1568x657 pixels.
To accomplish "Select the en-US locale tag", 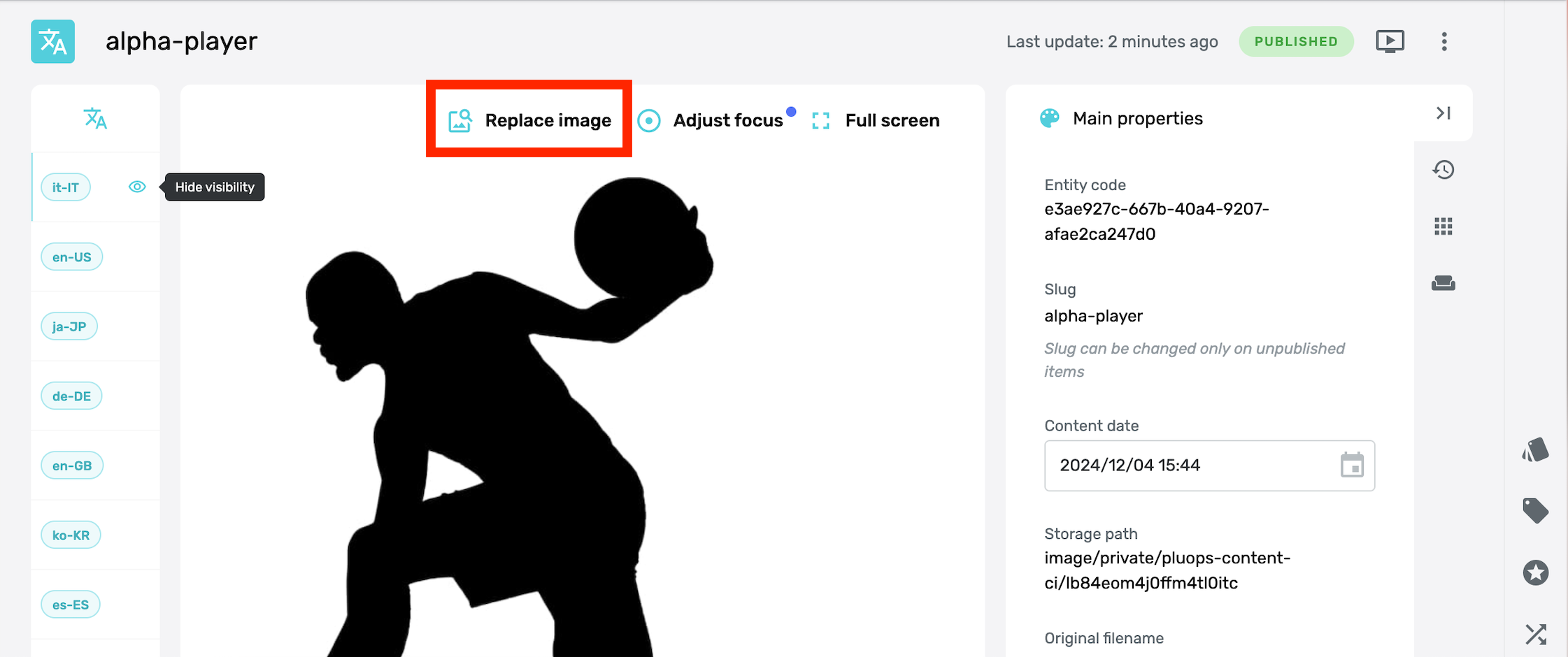I will (72, 257).
